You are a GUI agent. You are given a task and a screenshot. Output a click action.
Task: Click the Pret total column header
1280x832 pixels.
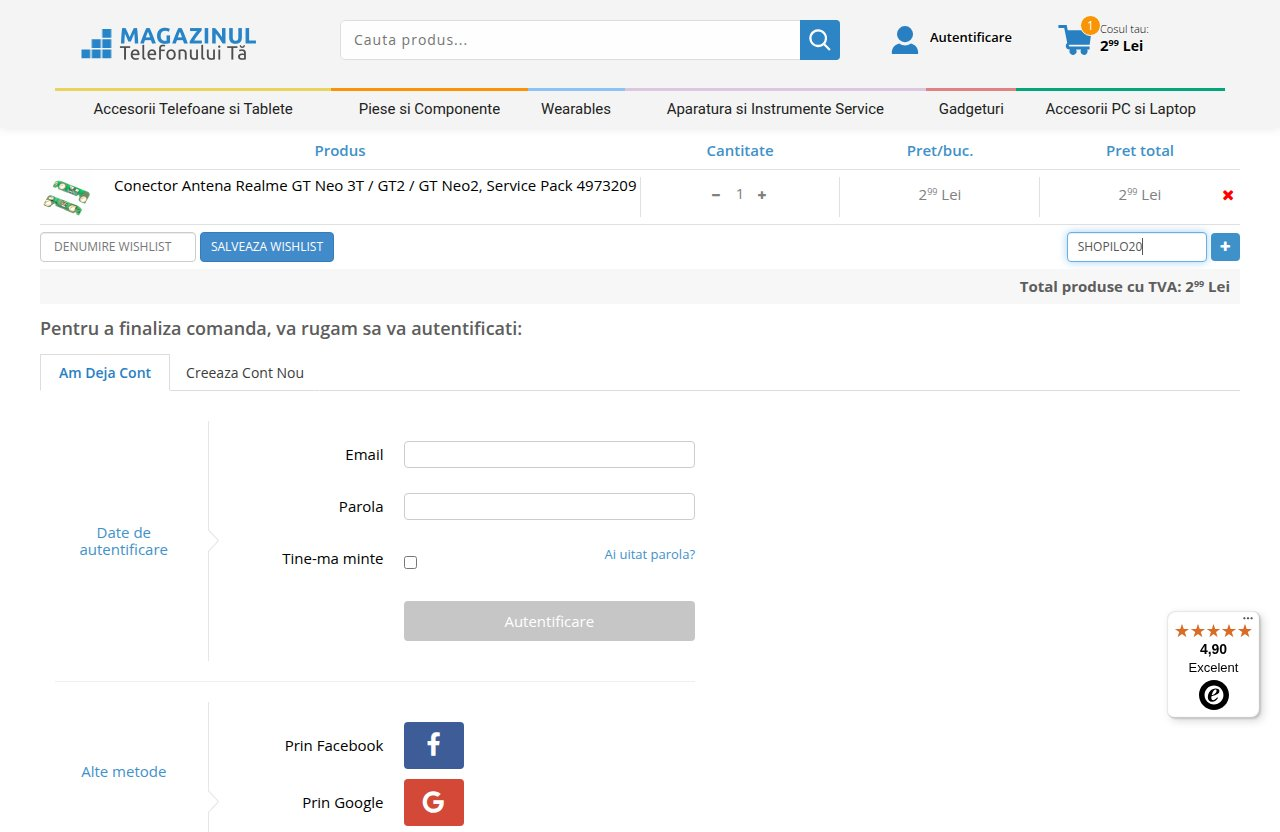click(1140, 151)
